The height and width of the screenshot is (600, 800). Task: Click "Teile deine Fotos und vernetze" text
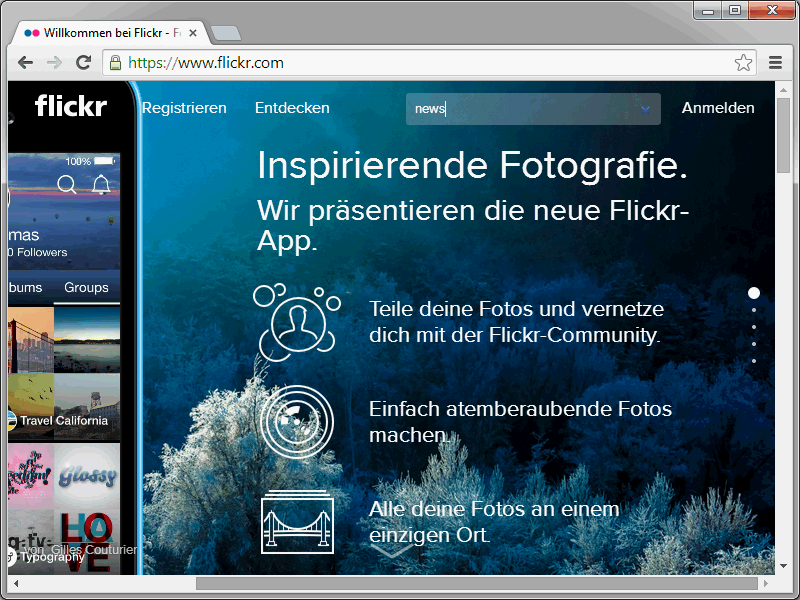pyautogui.click(x=516, y=309)
